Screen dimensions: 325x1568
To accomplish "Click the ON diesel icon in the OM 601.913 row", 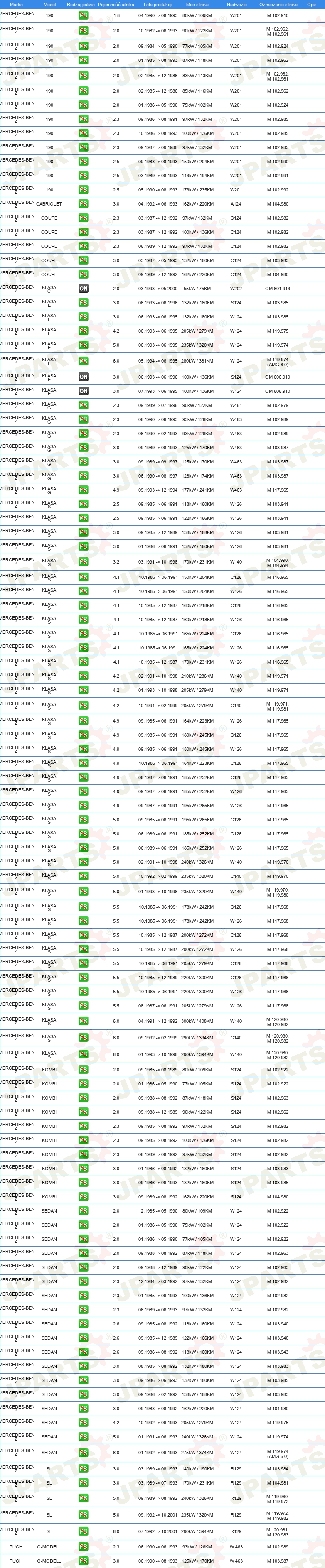I will (x=84, y=289).
